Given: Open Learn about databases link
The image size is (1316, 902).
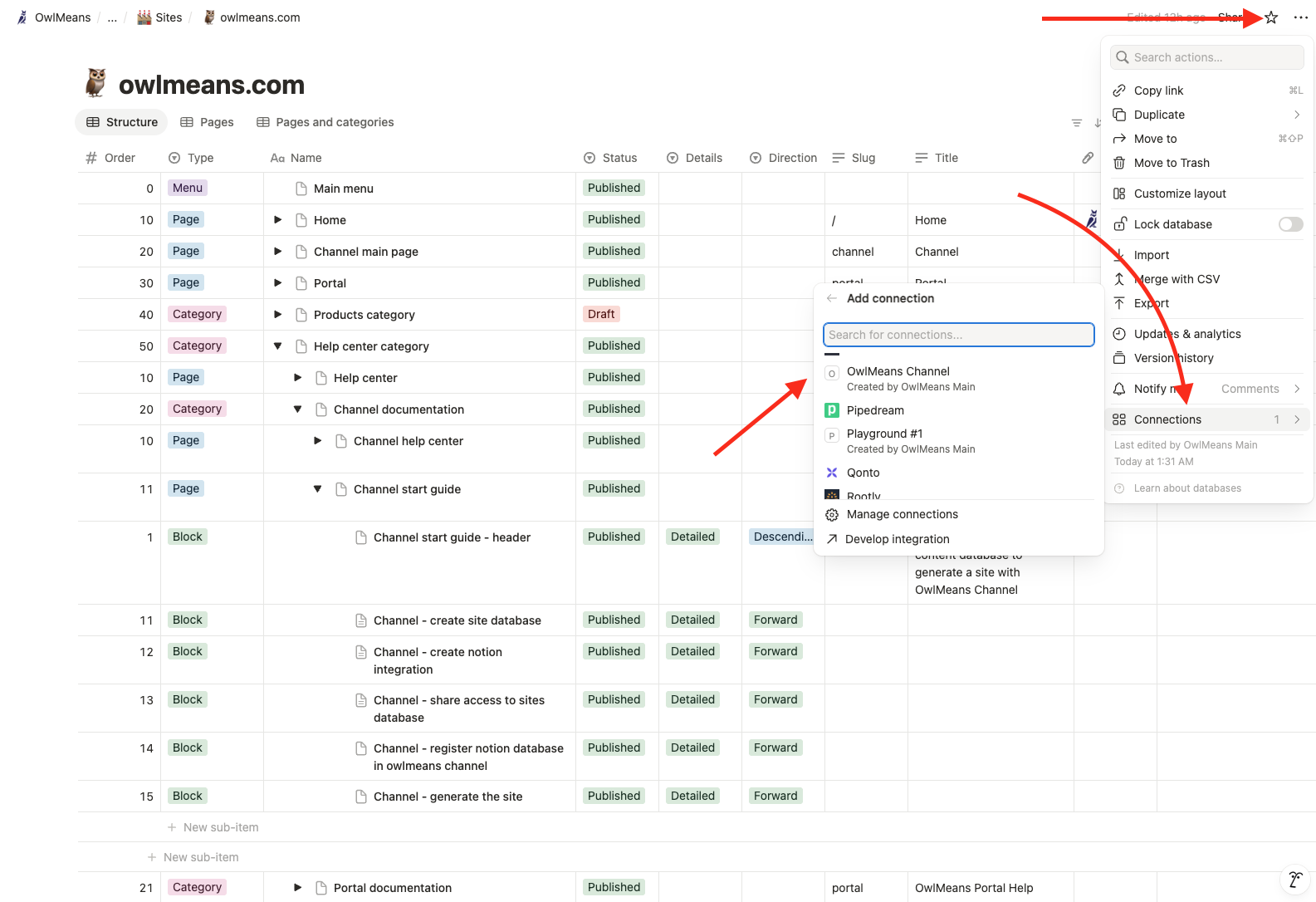Looking at the screenshot, I should coord(1187,488).
